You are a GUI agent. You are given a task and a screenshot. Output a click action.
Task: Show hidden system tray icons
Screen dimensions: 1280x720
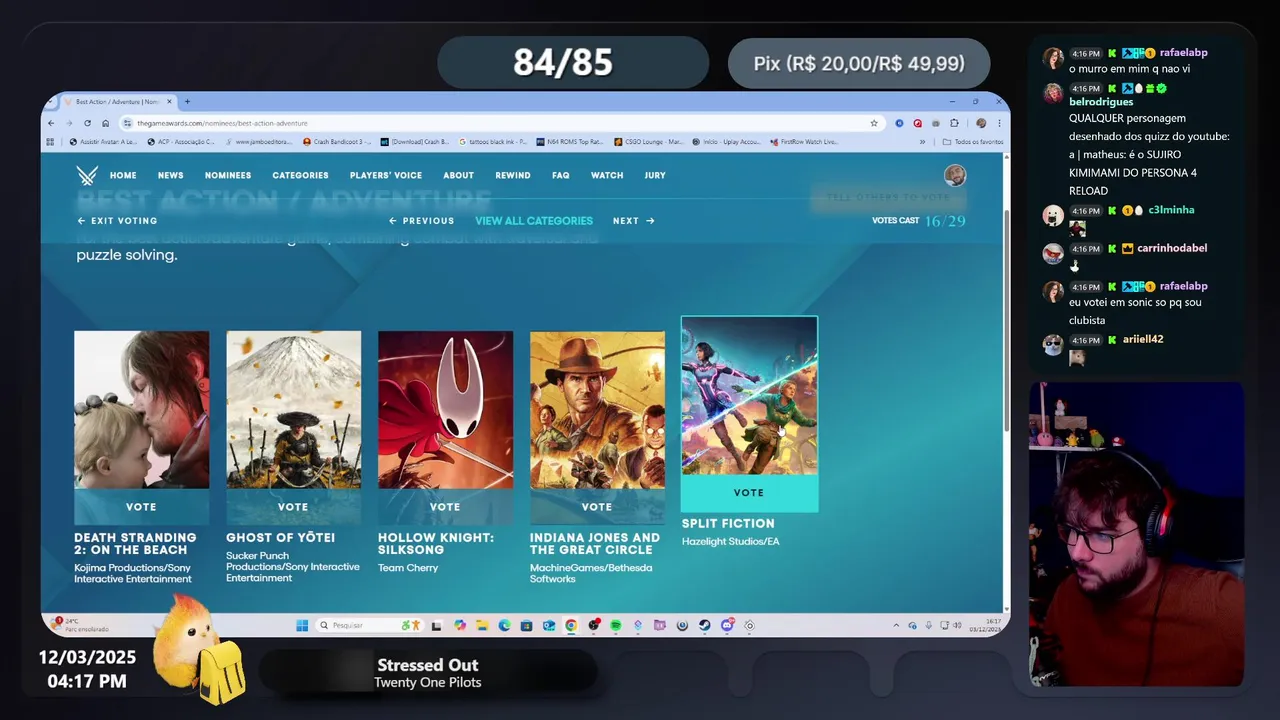(x=898, y=625)
